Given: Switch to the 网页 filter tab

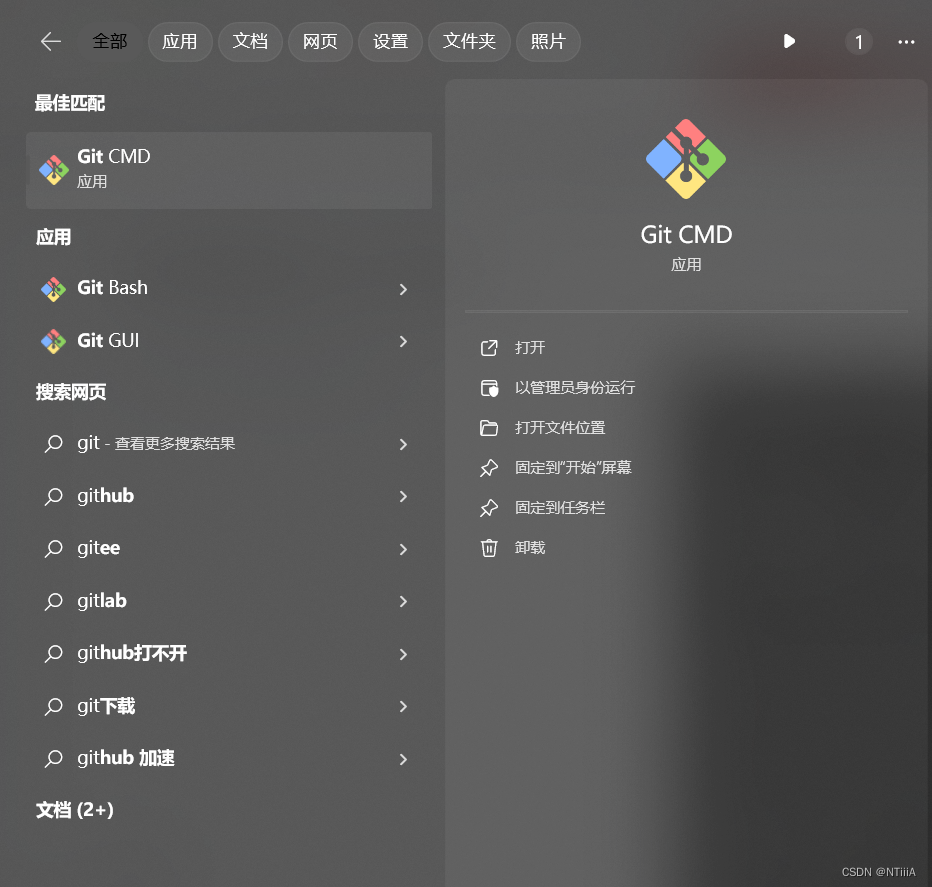Looking at the screenshot, I should 320,42.
